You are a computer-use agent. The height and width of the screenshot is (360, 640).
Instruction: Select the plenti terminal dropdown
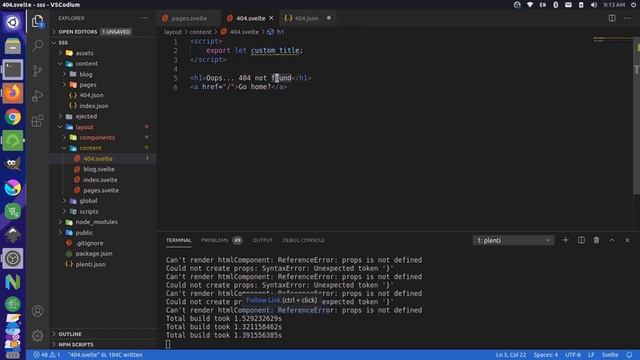point(513,240)
